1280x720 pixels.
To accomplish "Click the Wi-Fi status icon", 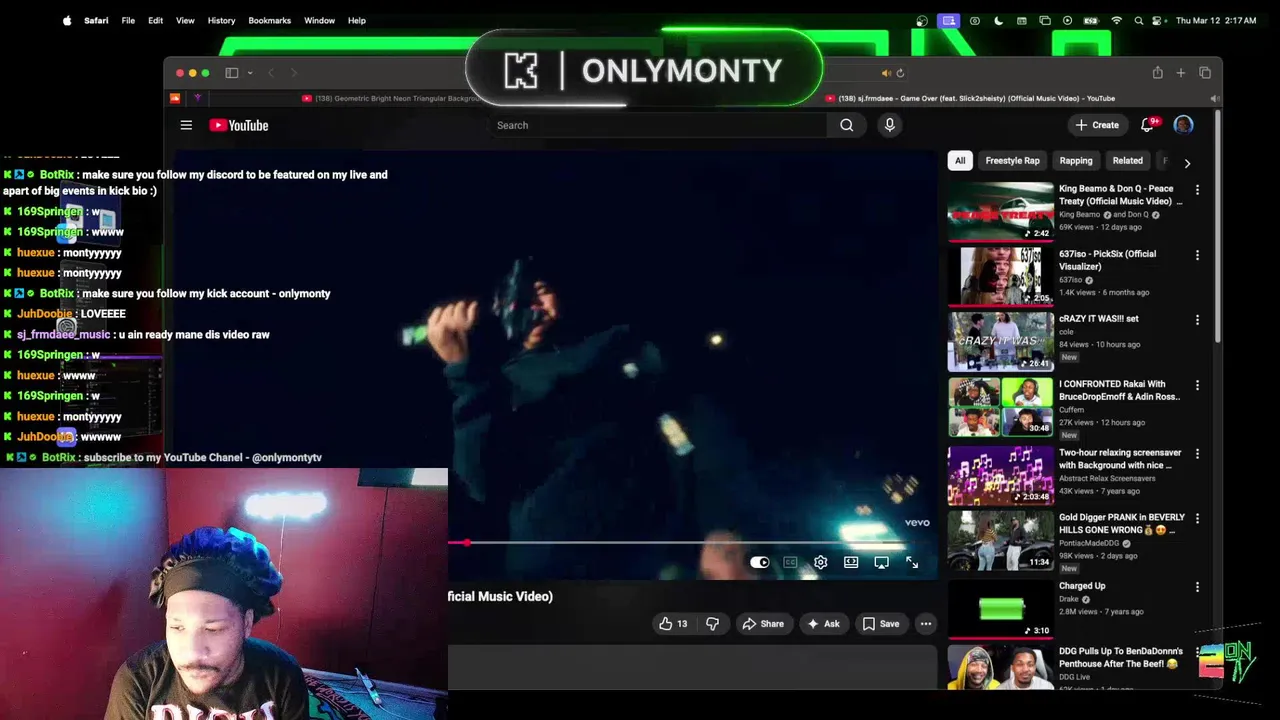I will [1117, 20].
